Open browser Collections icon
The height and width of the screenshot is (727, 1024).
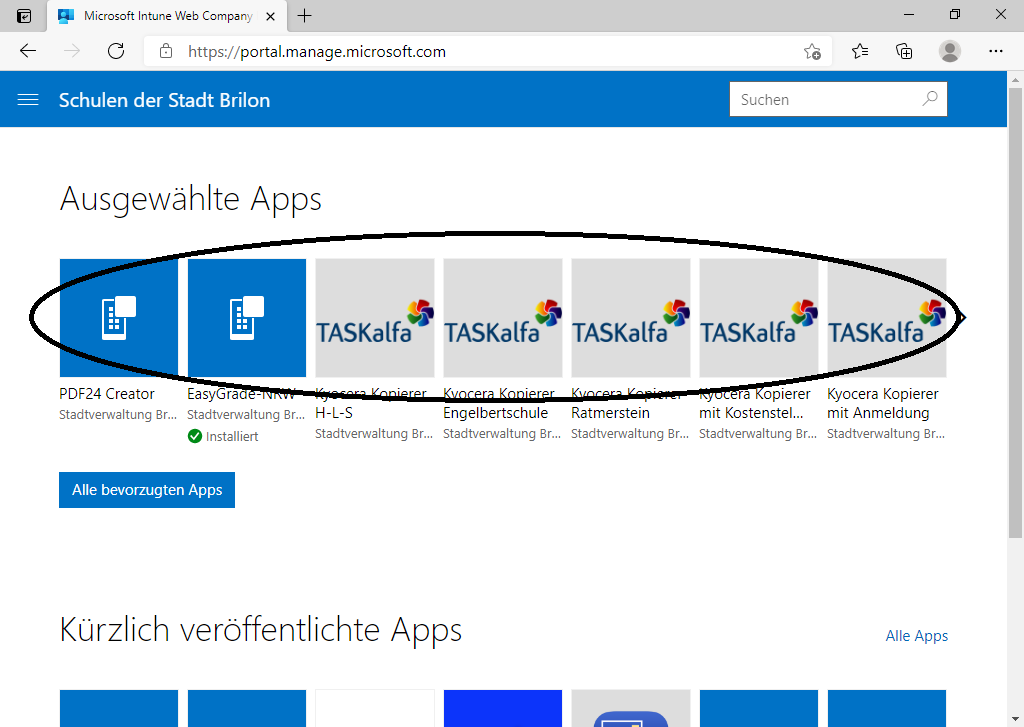[x=904, y=51]
